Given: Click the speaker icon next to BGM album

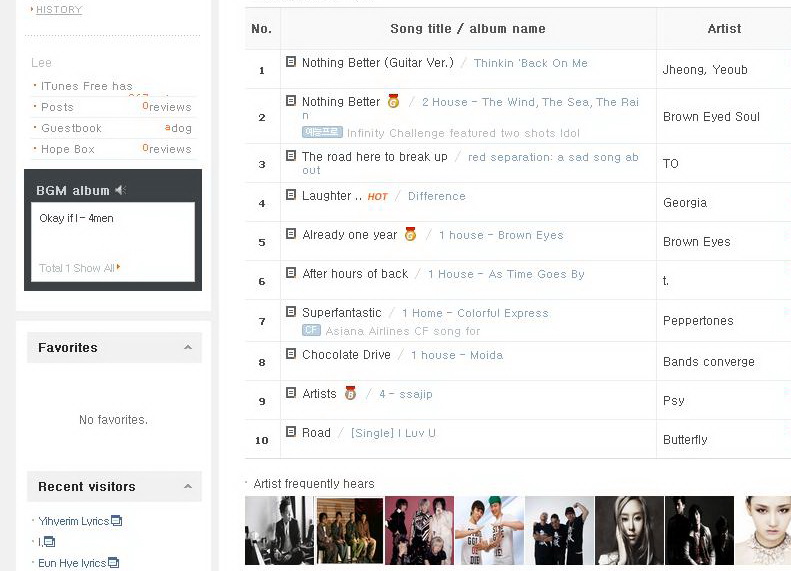Looking at the screenshot, I should pyautogui.click(x=120, y=190).
